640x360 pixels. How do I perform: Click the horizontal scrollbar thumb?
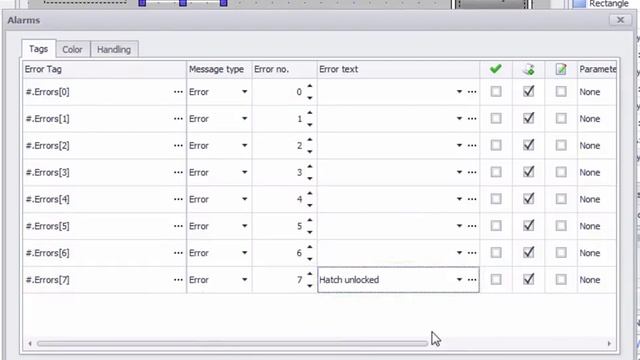point(232,344)
